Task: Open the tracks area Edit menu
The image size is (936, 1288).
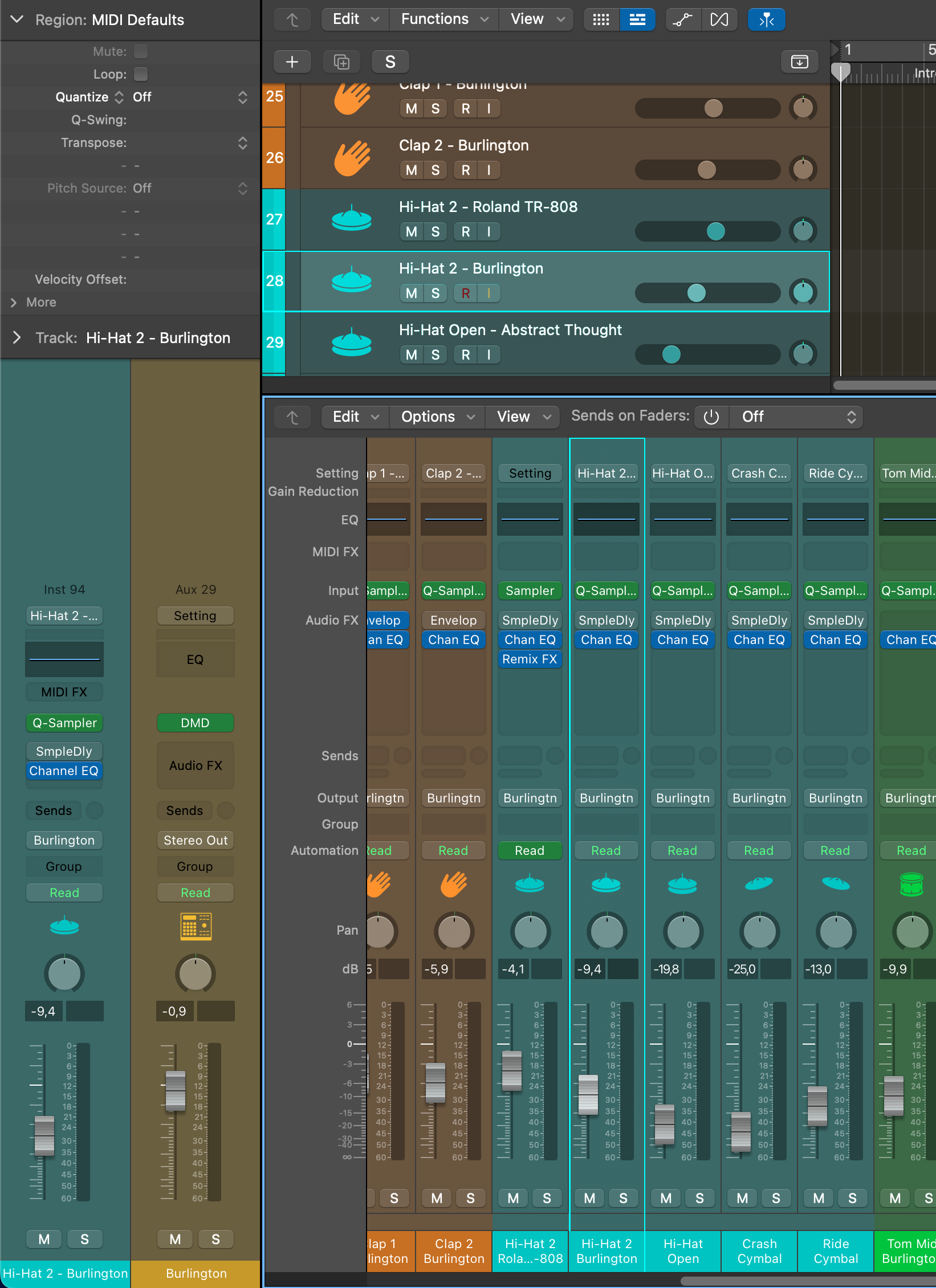Action: tap(356, 19)
